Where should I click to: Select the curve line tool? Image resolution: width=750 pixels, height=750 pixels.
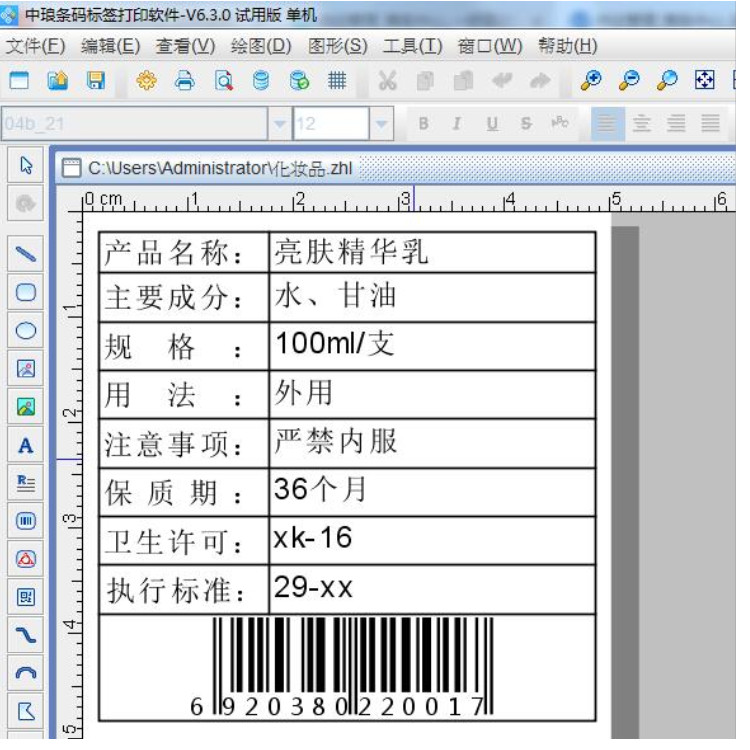click(26, 635)
